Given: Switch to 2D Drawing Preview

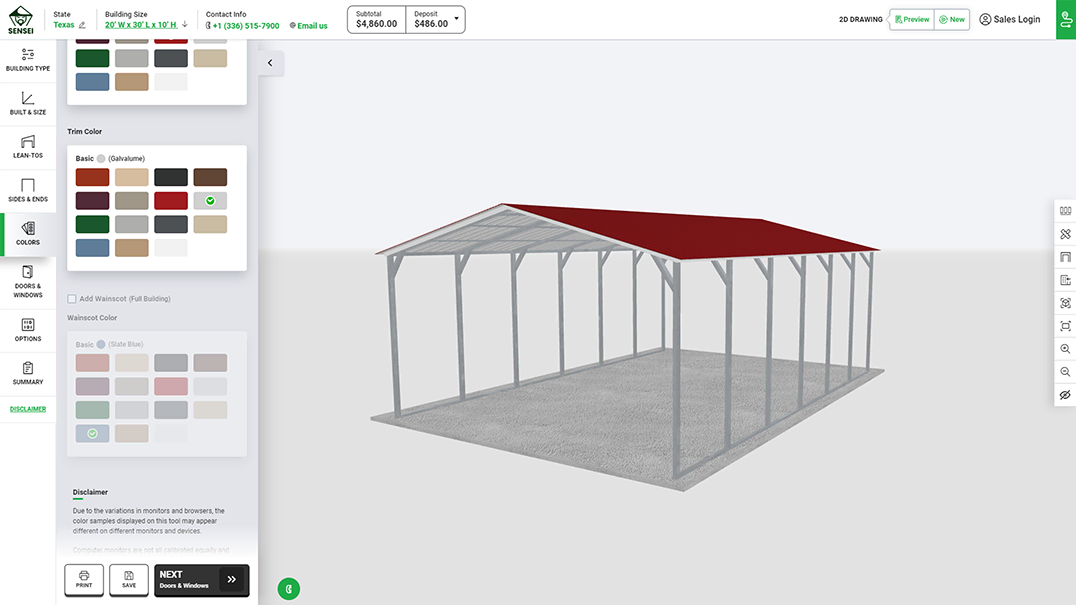Looking at the screenshot, I should click(912, 19).
